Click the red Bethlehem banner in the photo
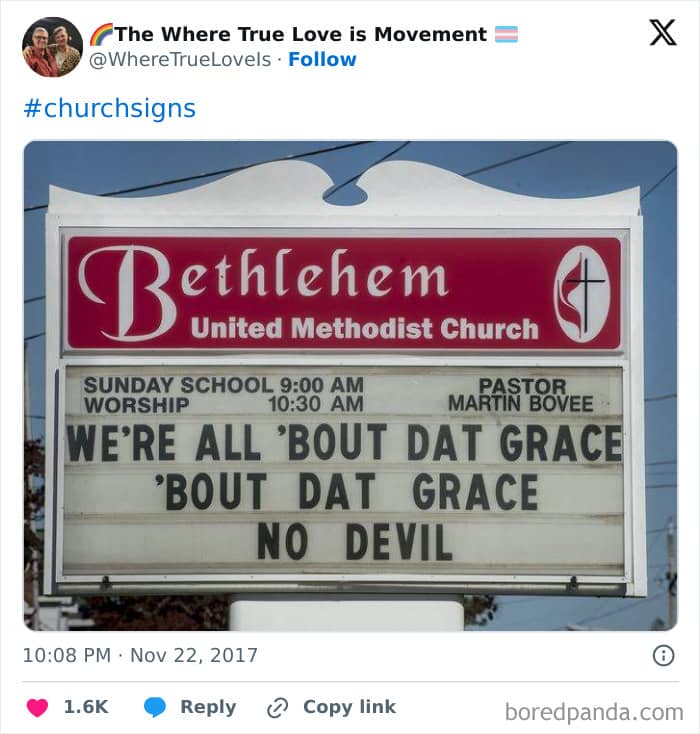This screenshot has height=734, width=700. click(344, 294)
